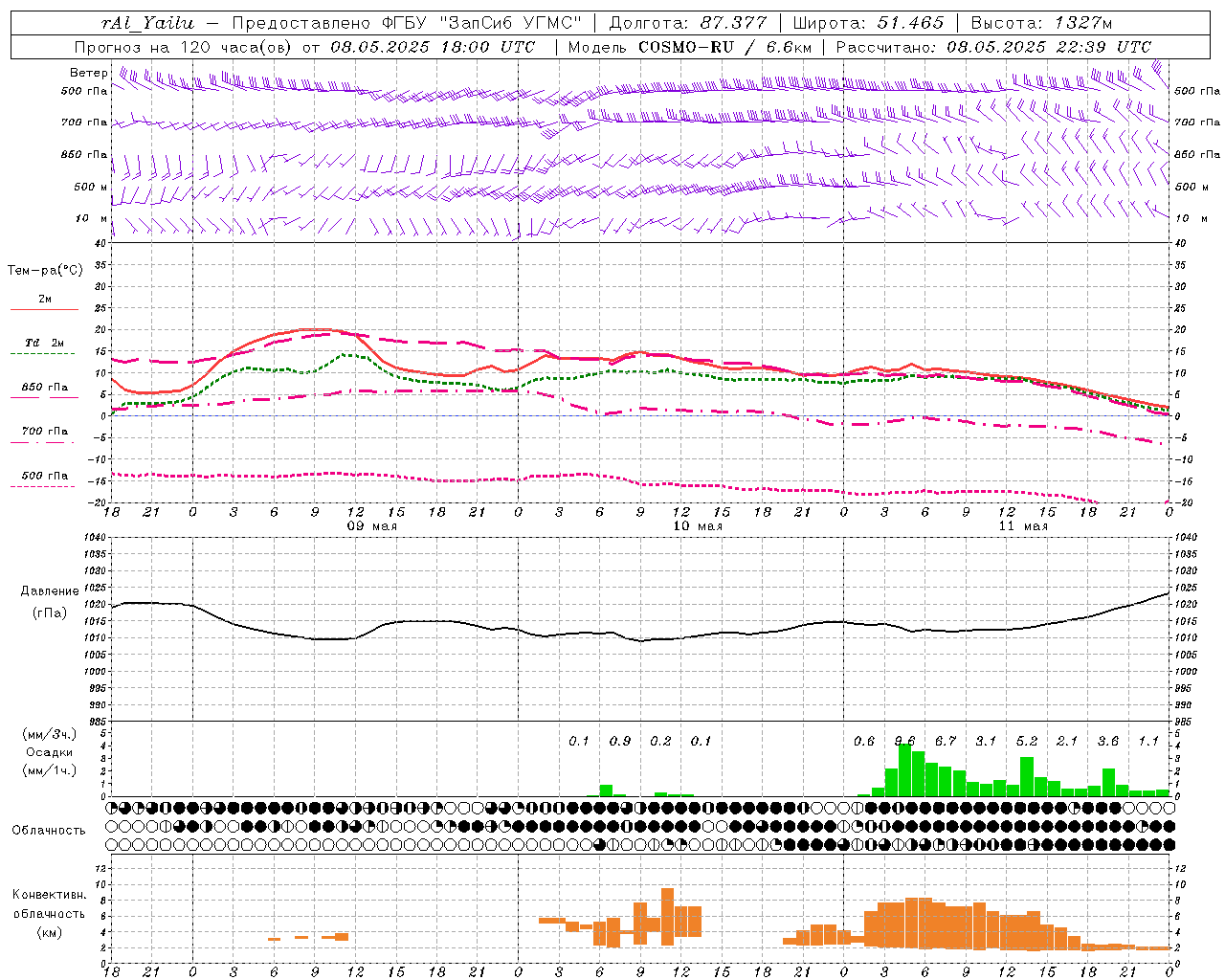Viewport: 1225px width, 980px height.
Task: Click the Осадки precipitation label
Action: coord(50,752)
